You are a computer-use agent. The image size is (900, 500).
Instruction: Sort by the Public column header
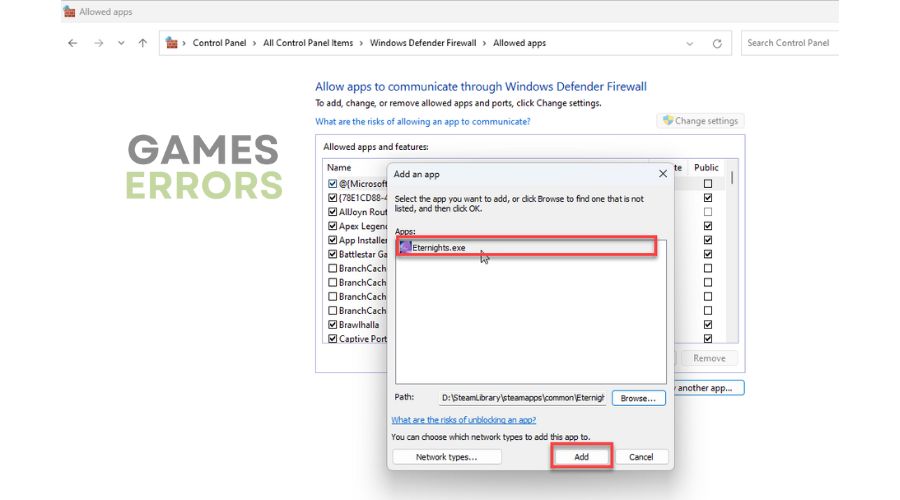(706, 168)
